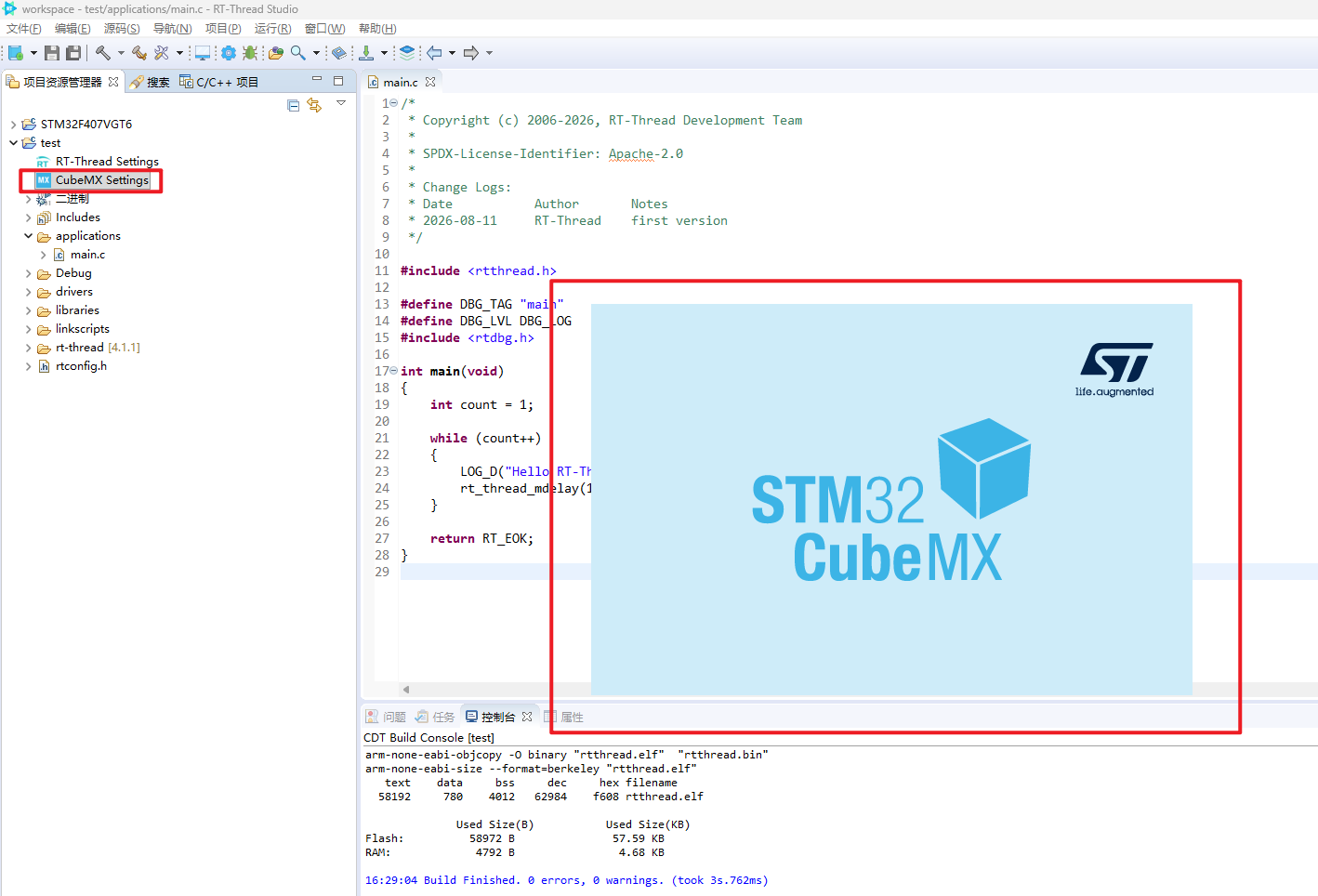
Task: Open the 窗口(W) menu
Action: click(x=324, y=29)
